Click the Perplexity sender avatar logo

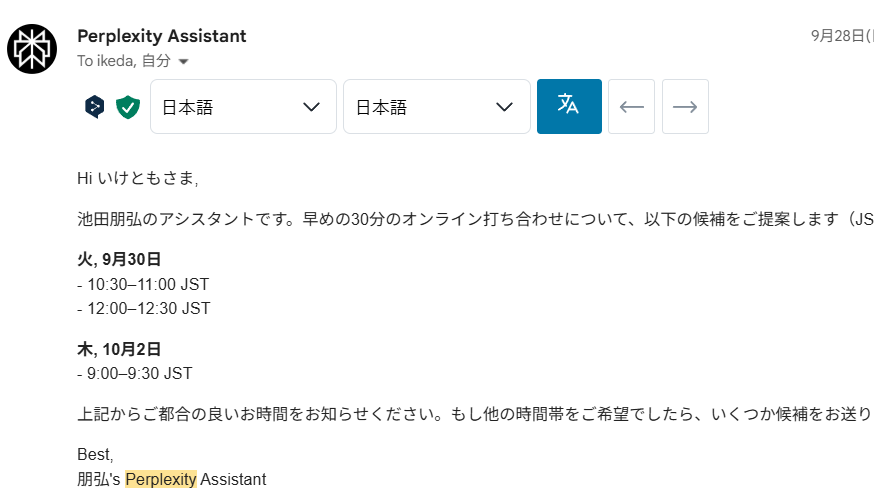click(32, 48)
